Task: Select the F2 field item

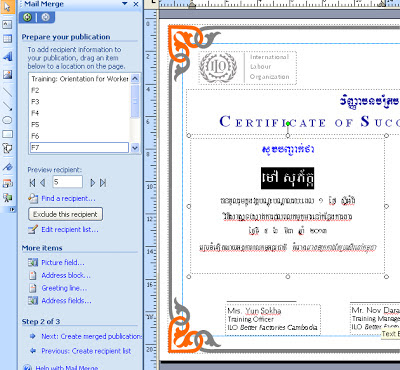Action: pos(79,90)
